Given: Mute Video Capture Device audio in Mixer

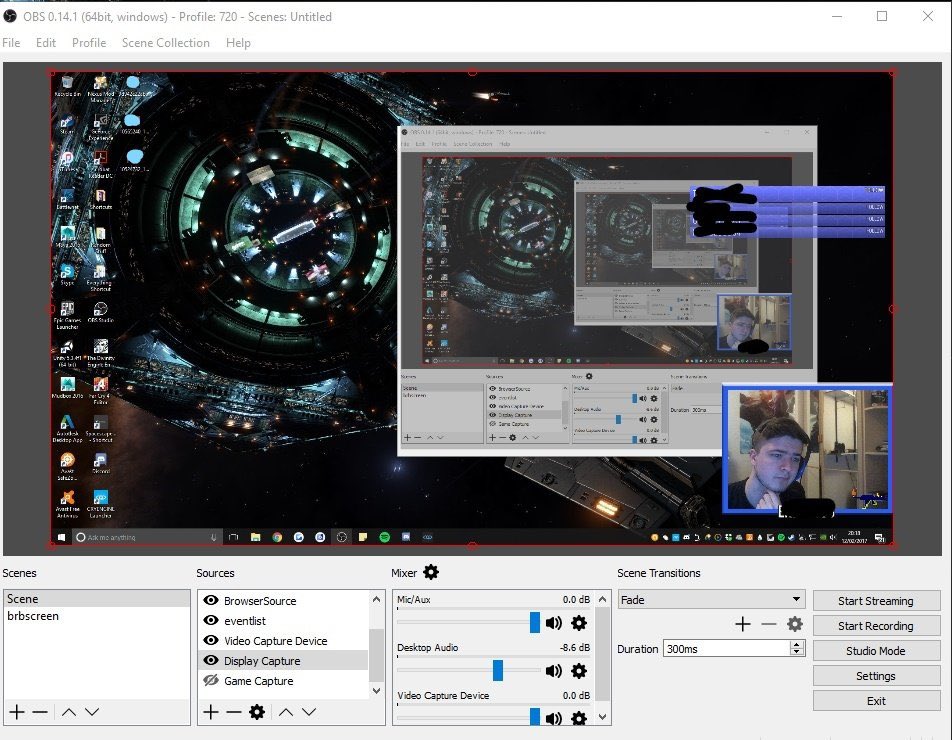Looking at the screenshot, I should (554, 718).
